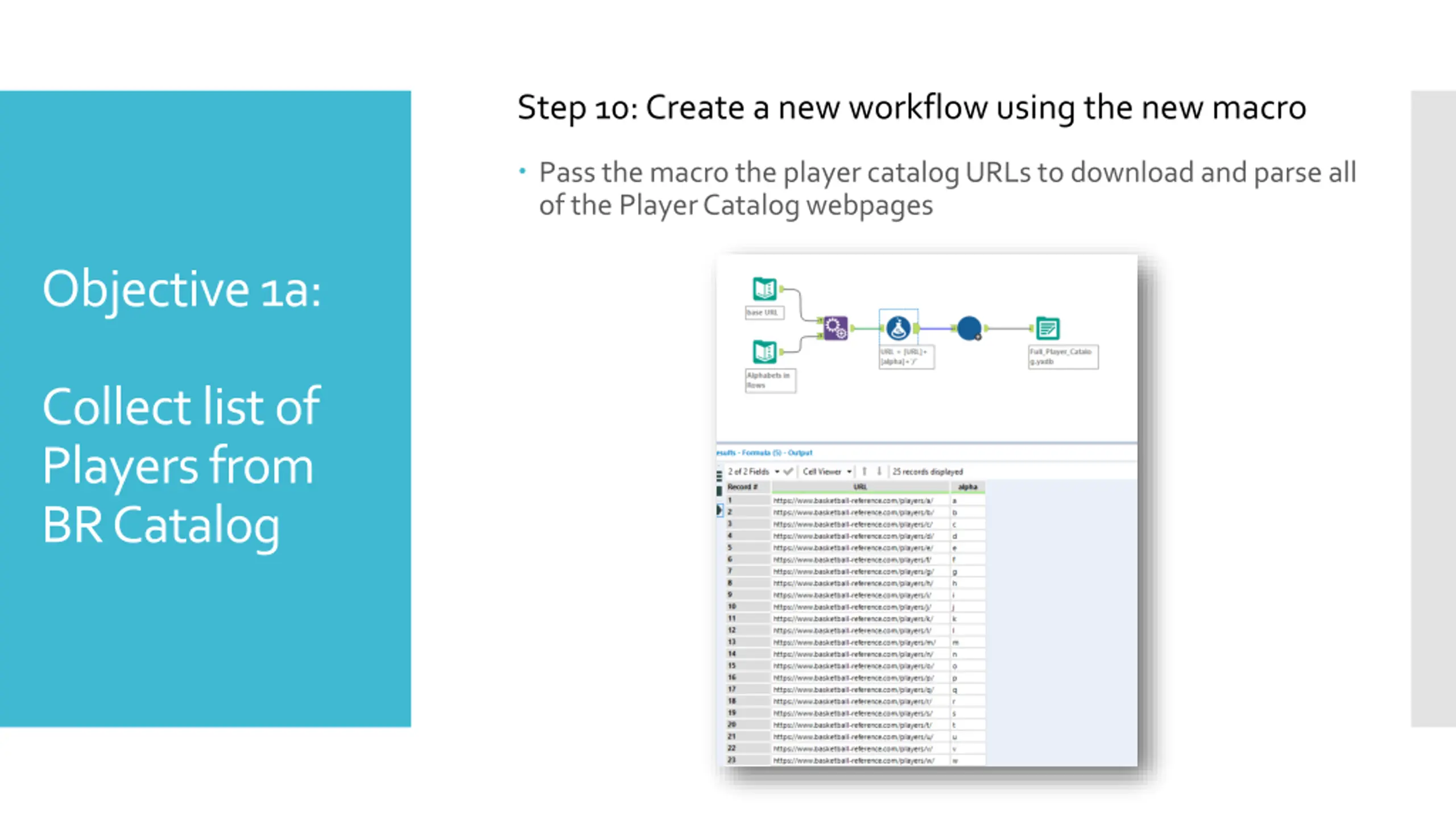Image resolution: width=1456 pixels, height=819 pixels.
Task: Click the '25 records displayed' status text
Action: click(927, 471)
